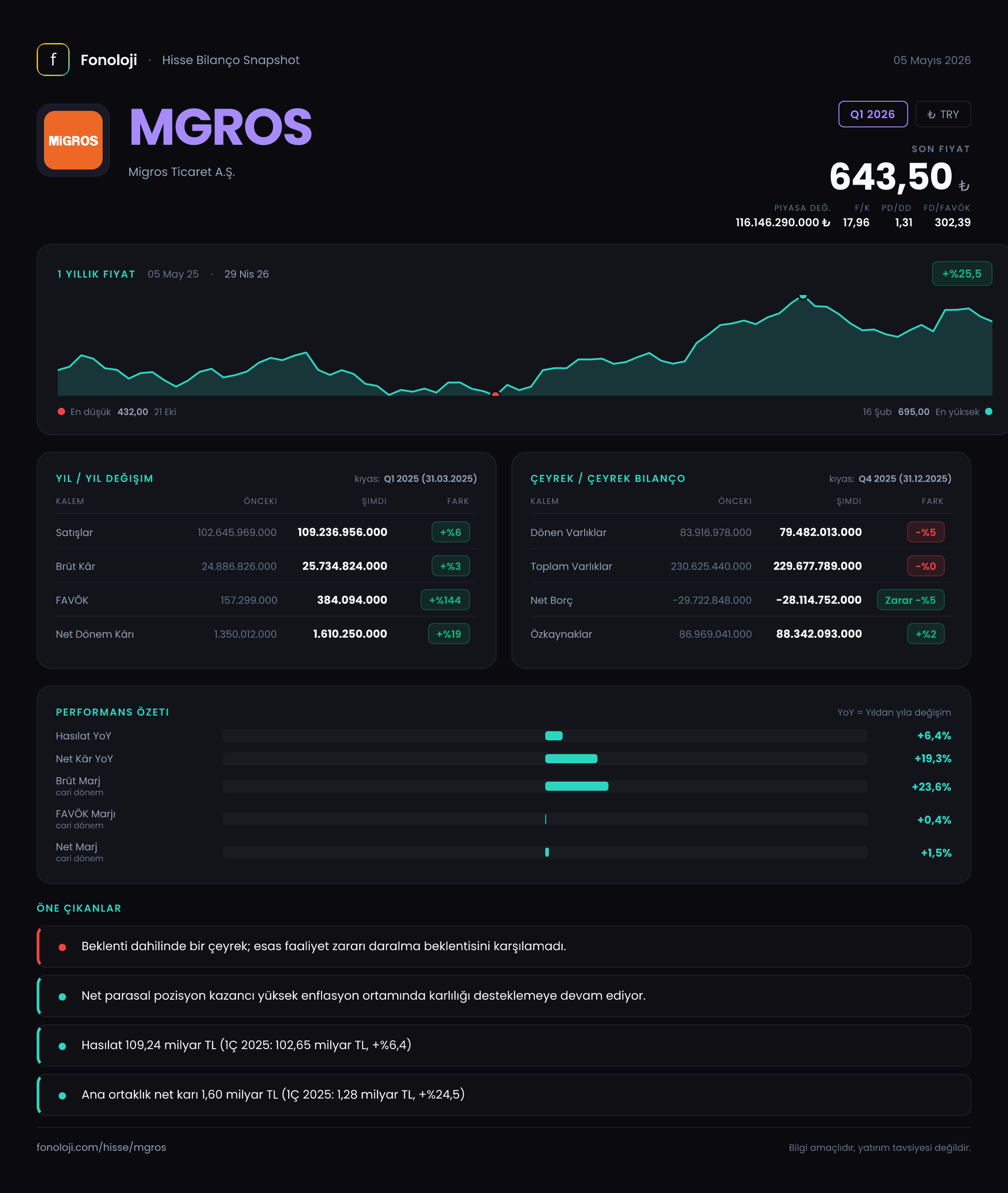Click Dönen Varlıklar value 79.482.013.000

coord(821,532)
